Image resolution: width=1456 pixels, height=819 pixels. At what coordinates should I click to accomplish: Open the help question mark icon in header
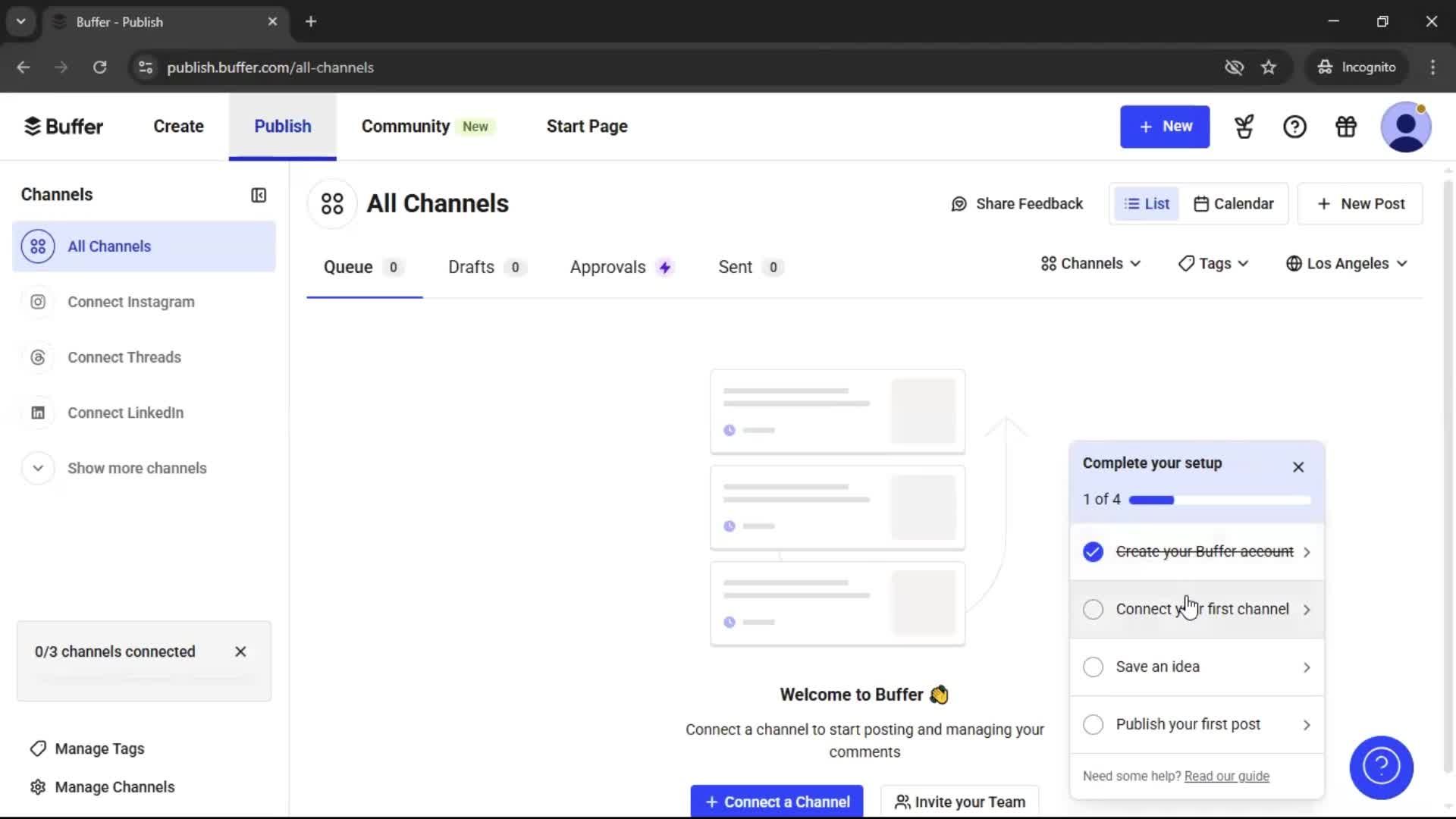click(x=1295, y=127)
